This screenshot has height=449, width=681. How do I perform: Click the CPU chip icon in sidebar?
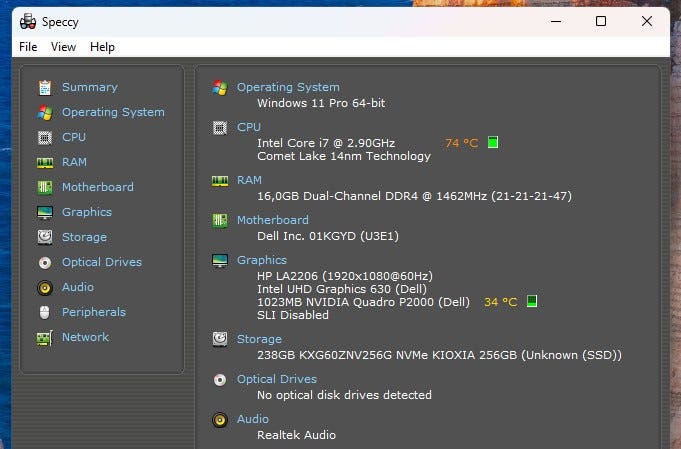[45, 138]
